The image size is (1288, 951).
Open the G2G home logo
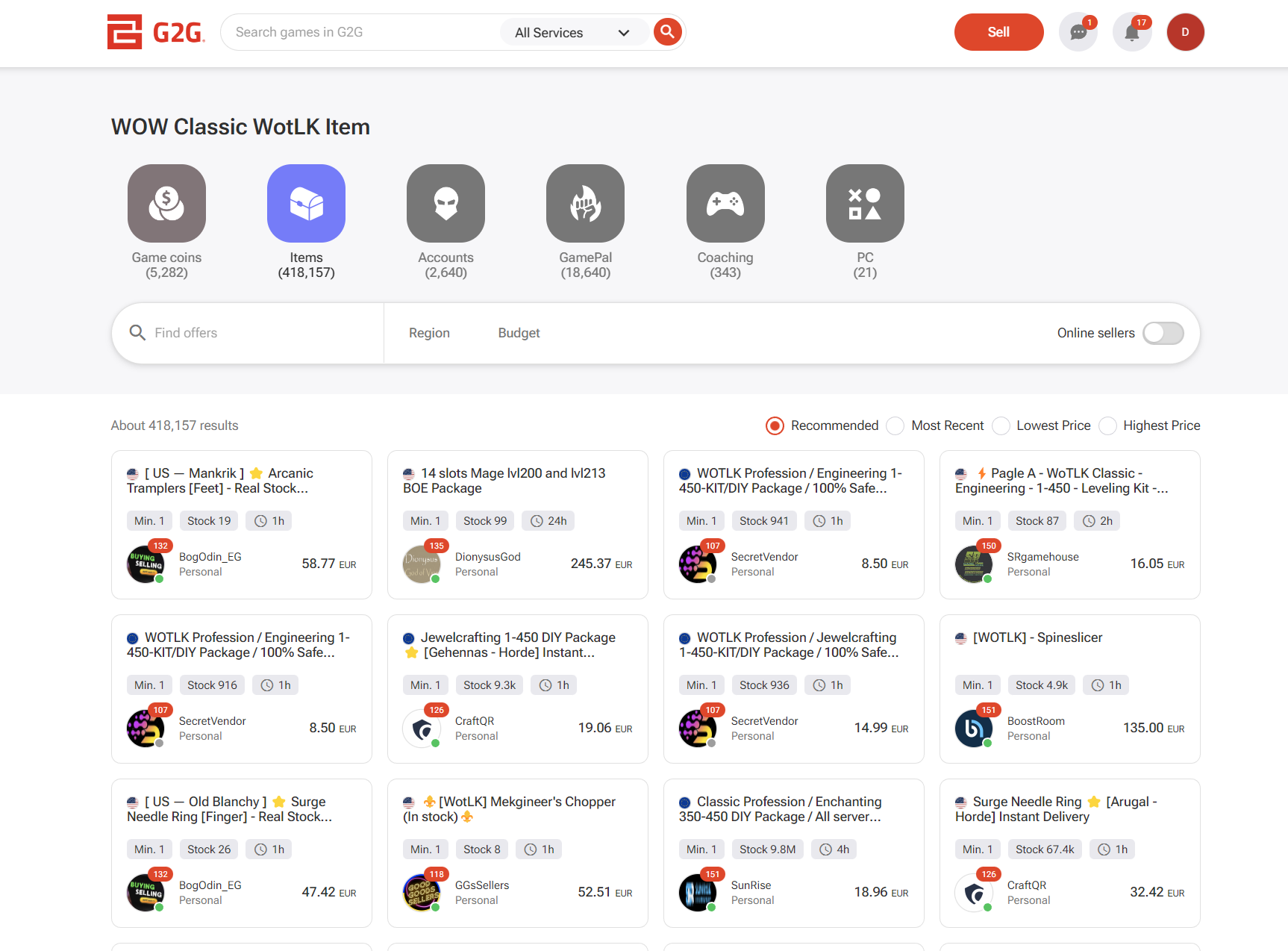(x=156, y=32)
